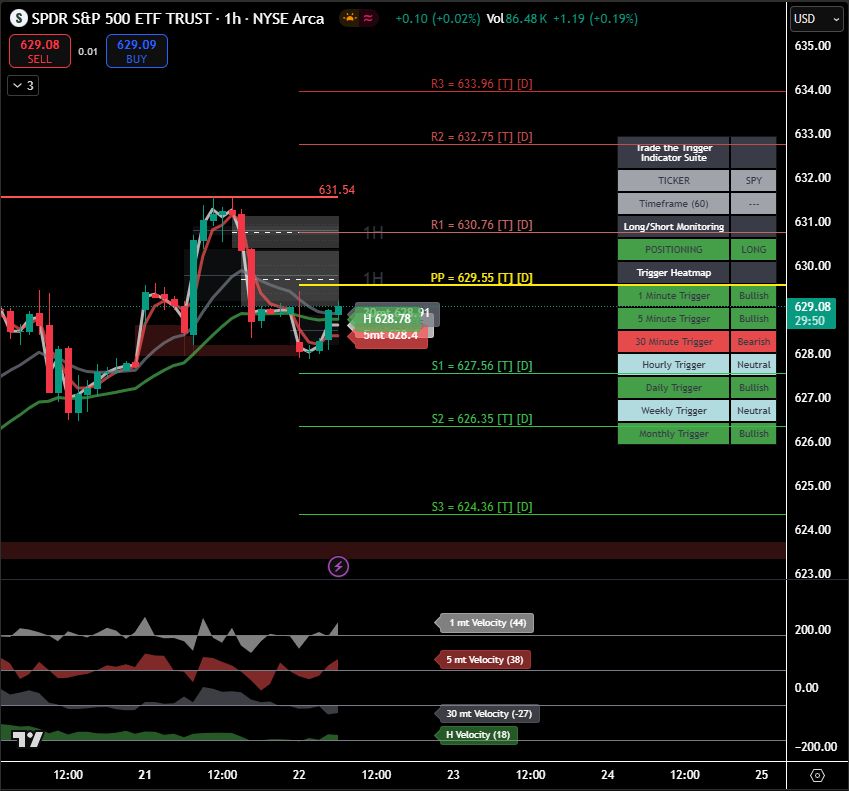Click the purple lightning event marker
The width and height of the screenshot is (849, 791).
(338, 567)
